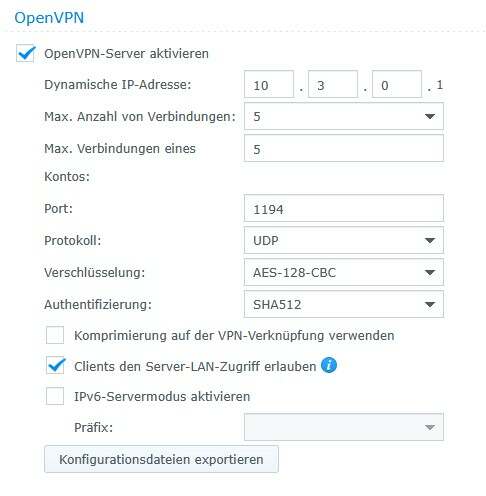Click third IP octet field with 0
This screenshot has height=496, width=486.
click(397, 84)
